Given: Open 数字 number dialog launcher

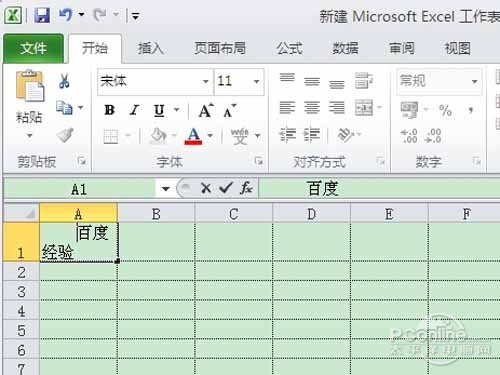Looking at the screenshot, I should [477, 161].
